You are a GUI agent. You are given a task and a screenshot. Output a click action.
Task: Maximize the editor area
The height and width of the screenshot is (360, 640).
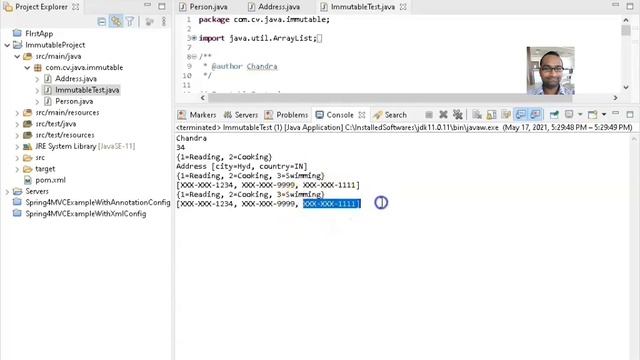(630, 6)
